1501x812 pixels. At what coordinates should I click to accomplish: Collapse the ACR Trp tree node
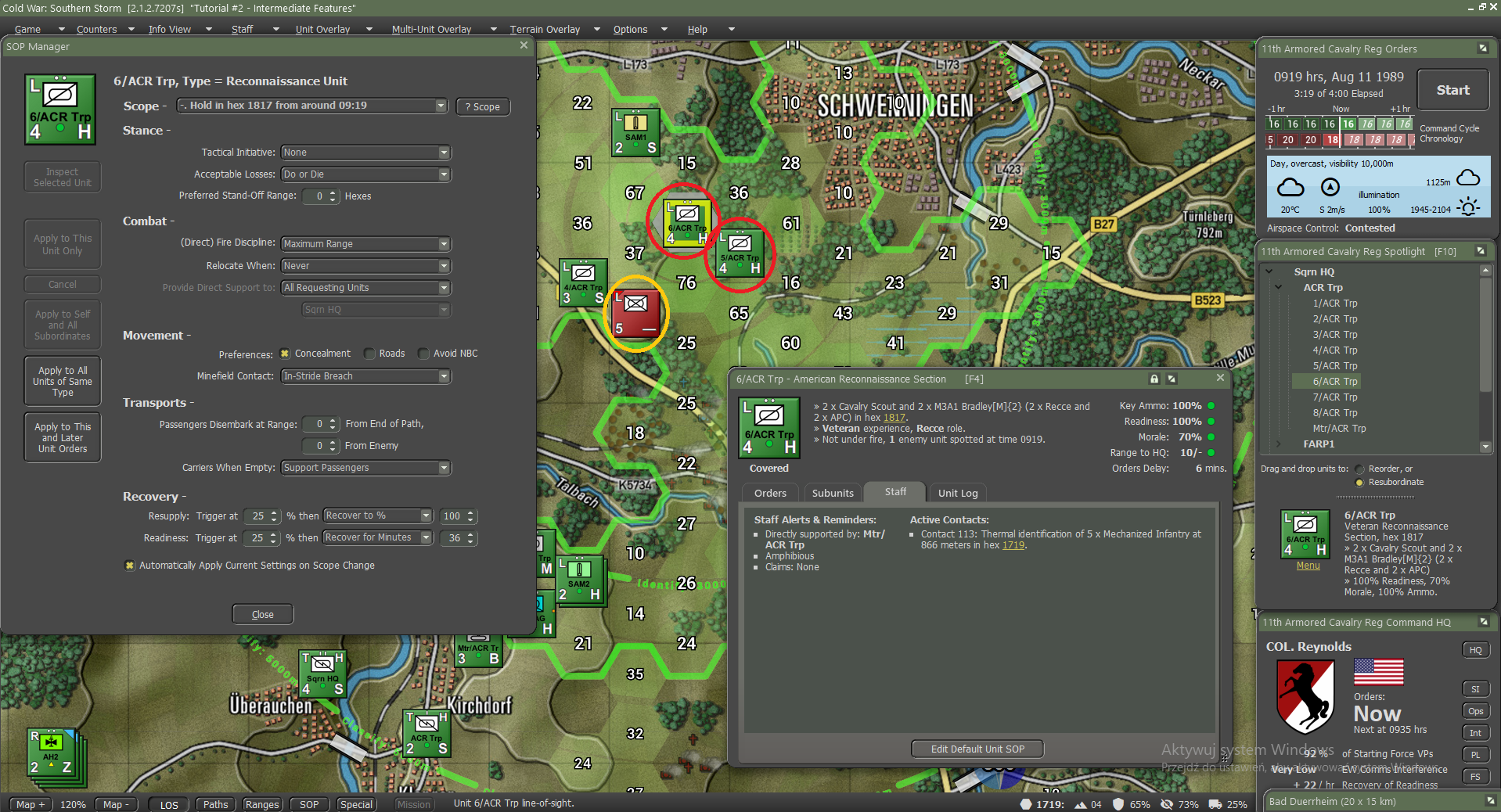point(1279,288)
